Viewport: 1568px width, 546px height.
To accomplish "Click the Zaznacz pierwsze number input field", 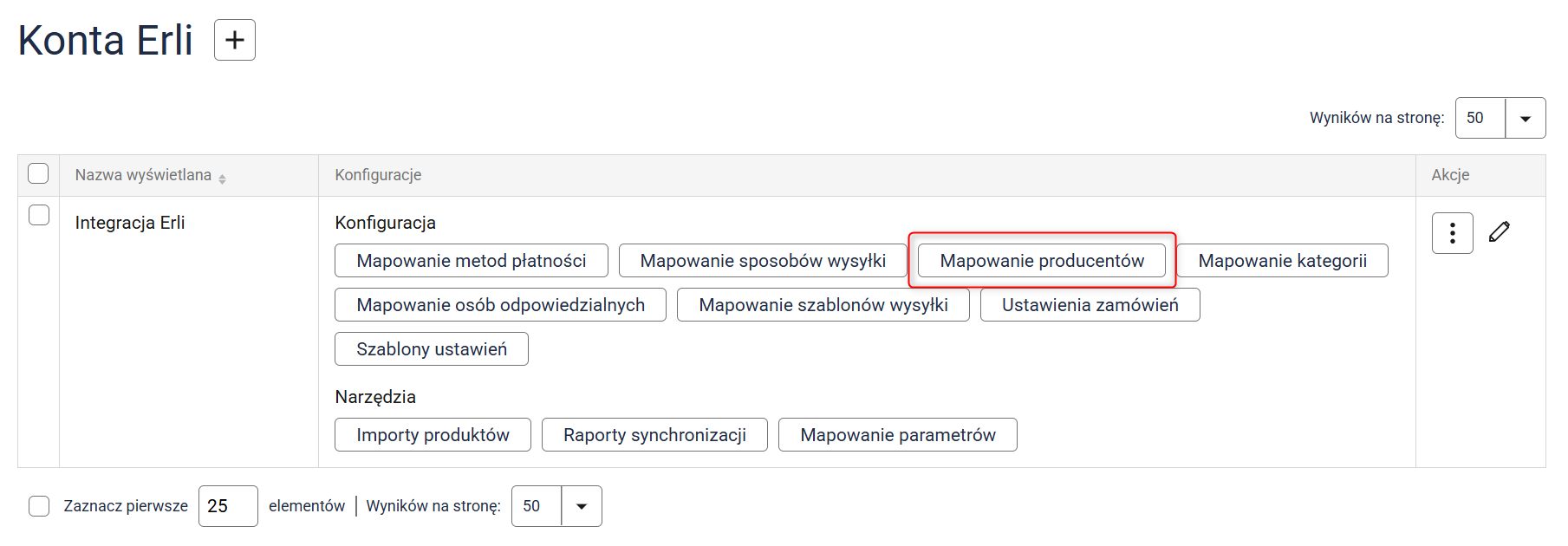I will point(227,506).
